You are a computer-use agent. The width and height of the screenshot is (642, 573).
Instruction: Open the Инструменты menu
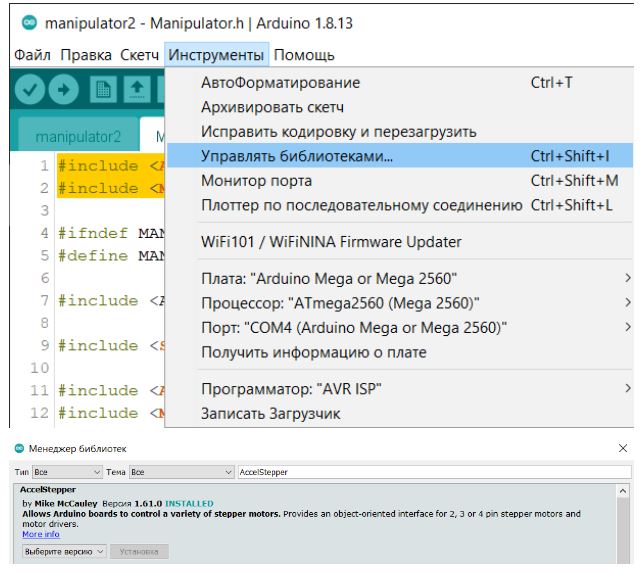216,55
